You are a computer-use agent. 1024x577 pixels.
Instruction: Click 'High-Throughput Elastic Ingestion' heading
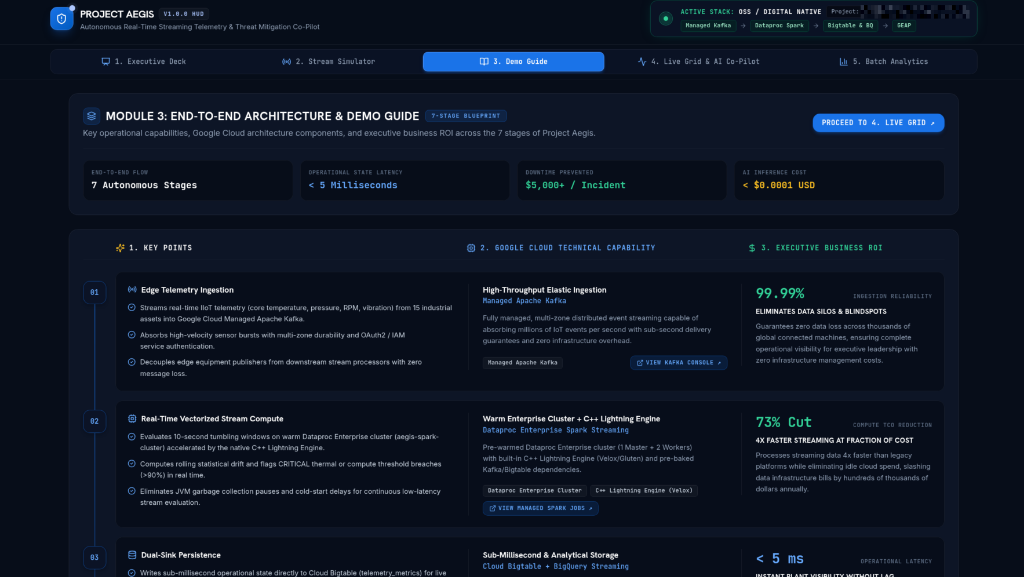(545, 290)
